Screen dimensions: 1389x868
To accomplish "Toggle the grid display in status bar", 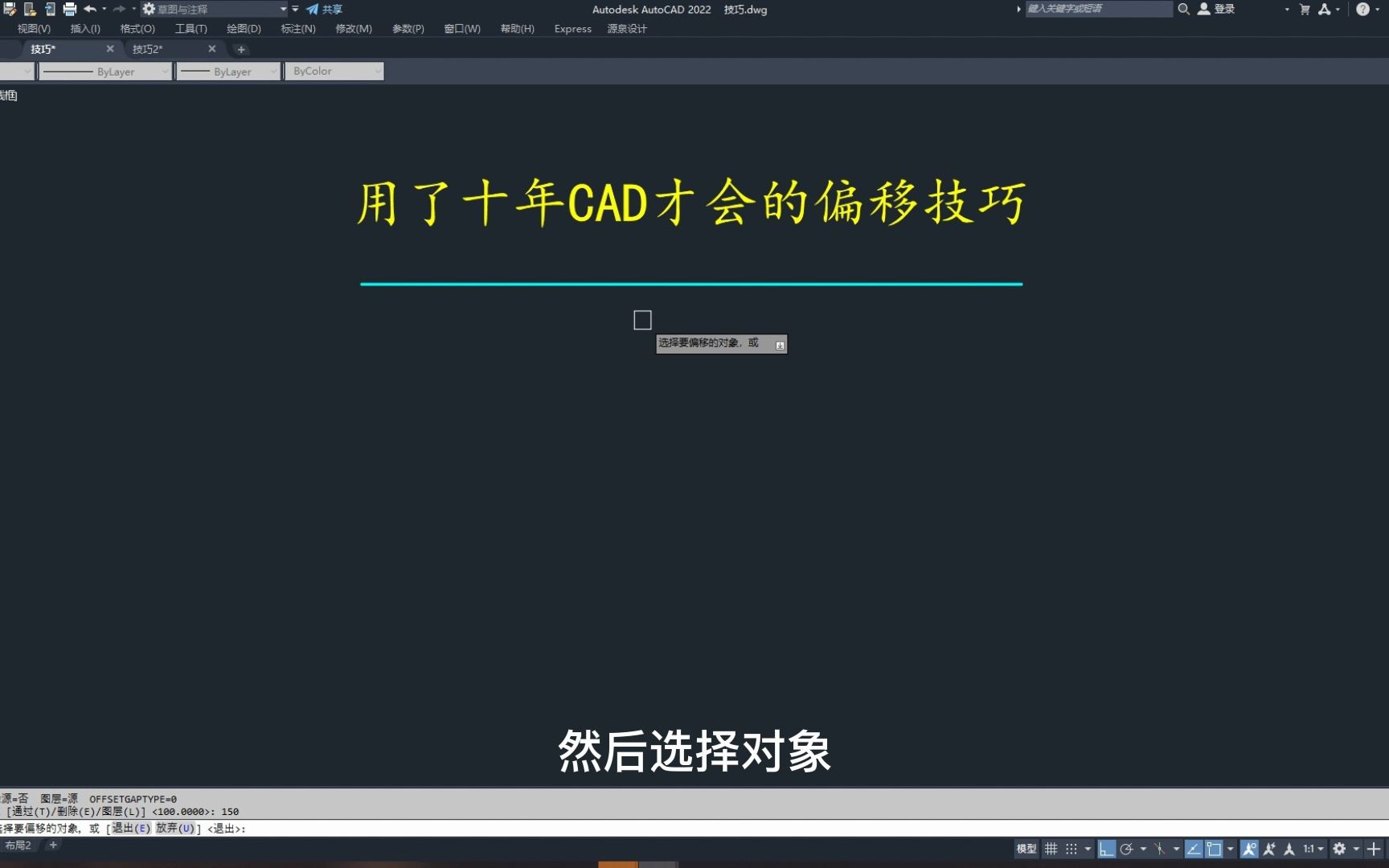I will point(1051,848).
